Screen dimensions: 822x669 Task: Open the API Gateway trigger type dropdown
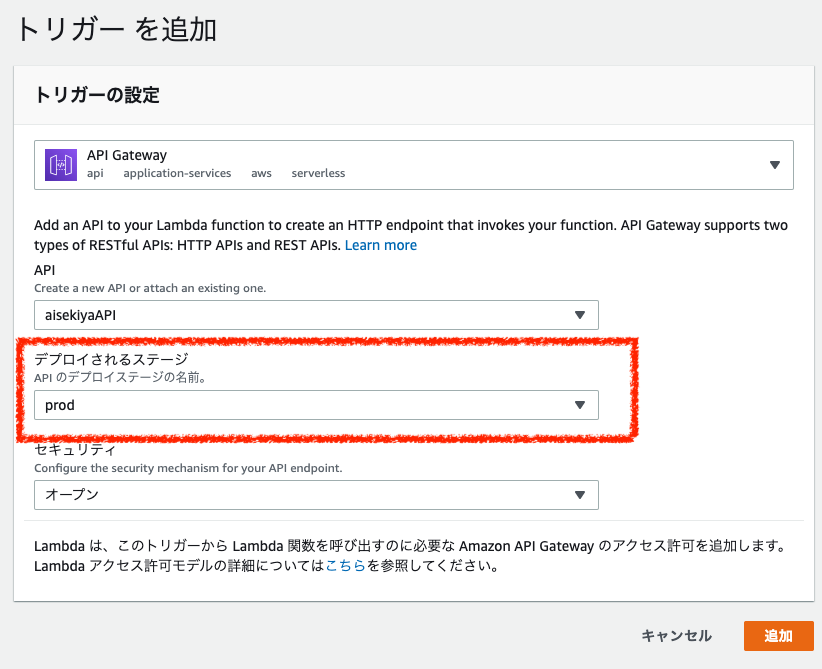[x=414, y=165]
